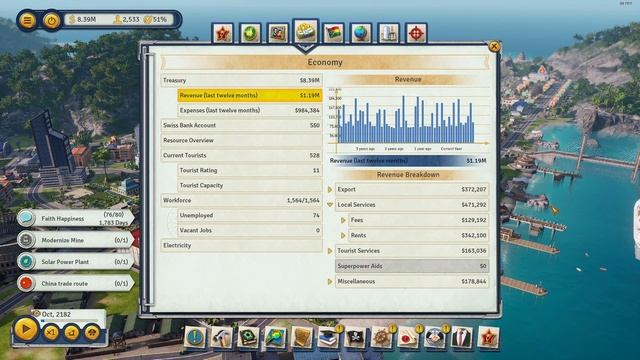Image resolution: width=640 pixels, height=360 pixels.
Task: Click the Faith Happiness speech bubble icon
Action: 26,218
